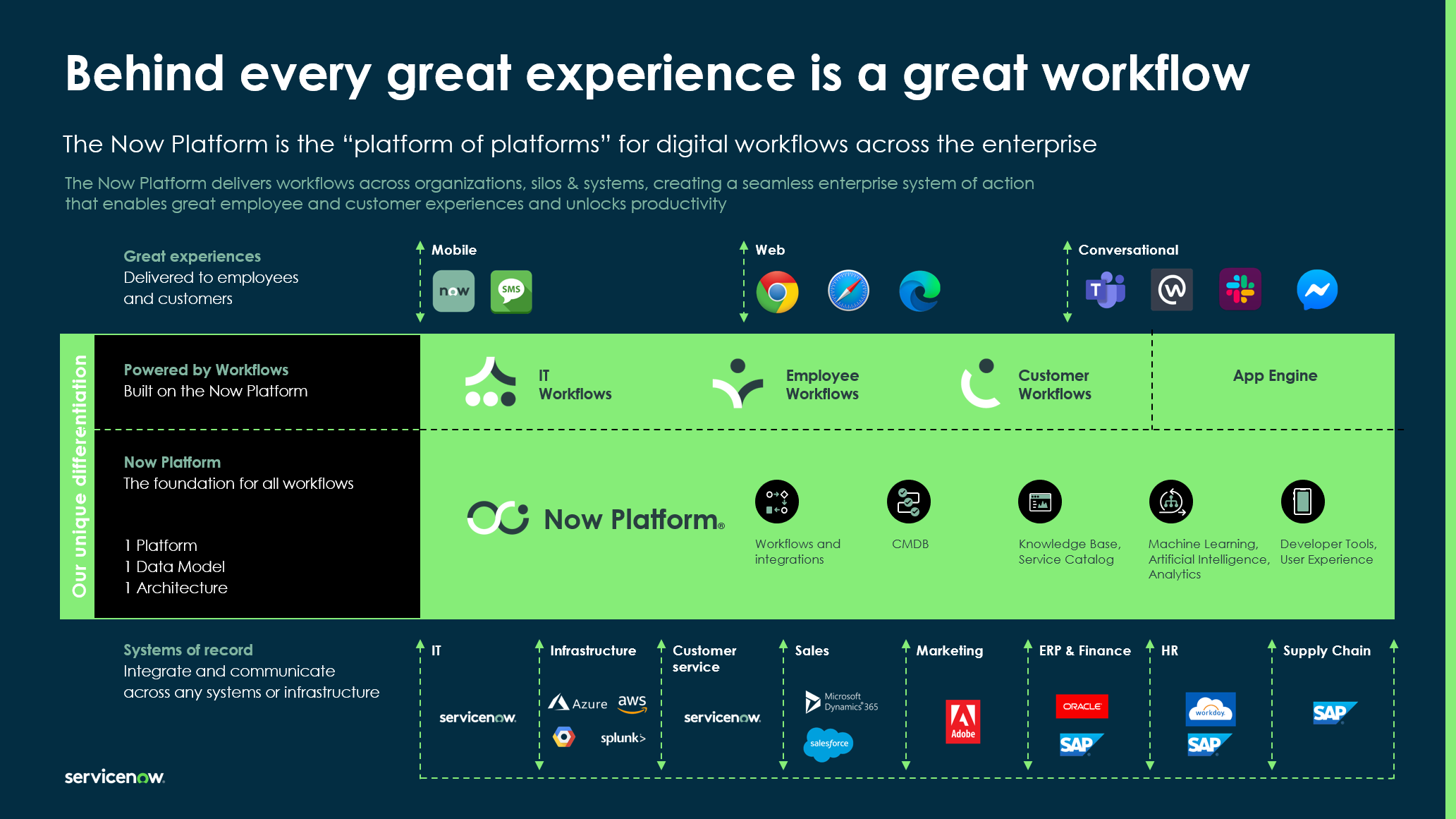
Task: Click the Workflows and integrations icon
Action: pyautogui.click(x=777, y=502)
